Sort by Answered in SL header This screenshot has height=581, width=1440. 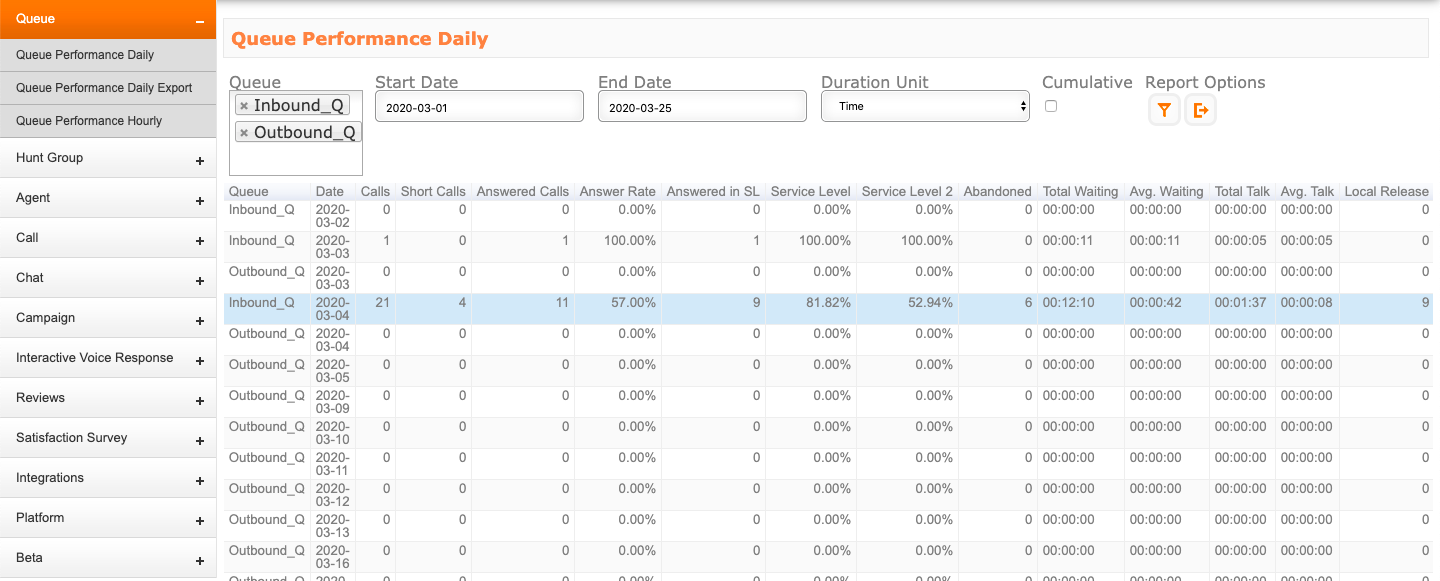pos(713,191)
